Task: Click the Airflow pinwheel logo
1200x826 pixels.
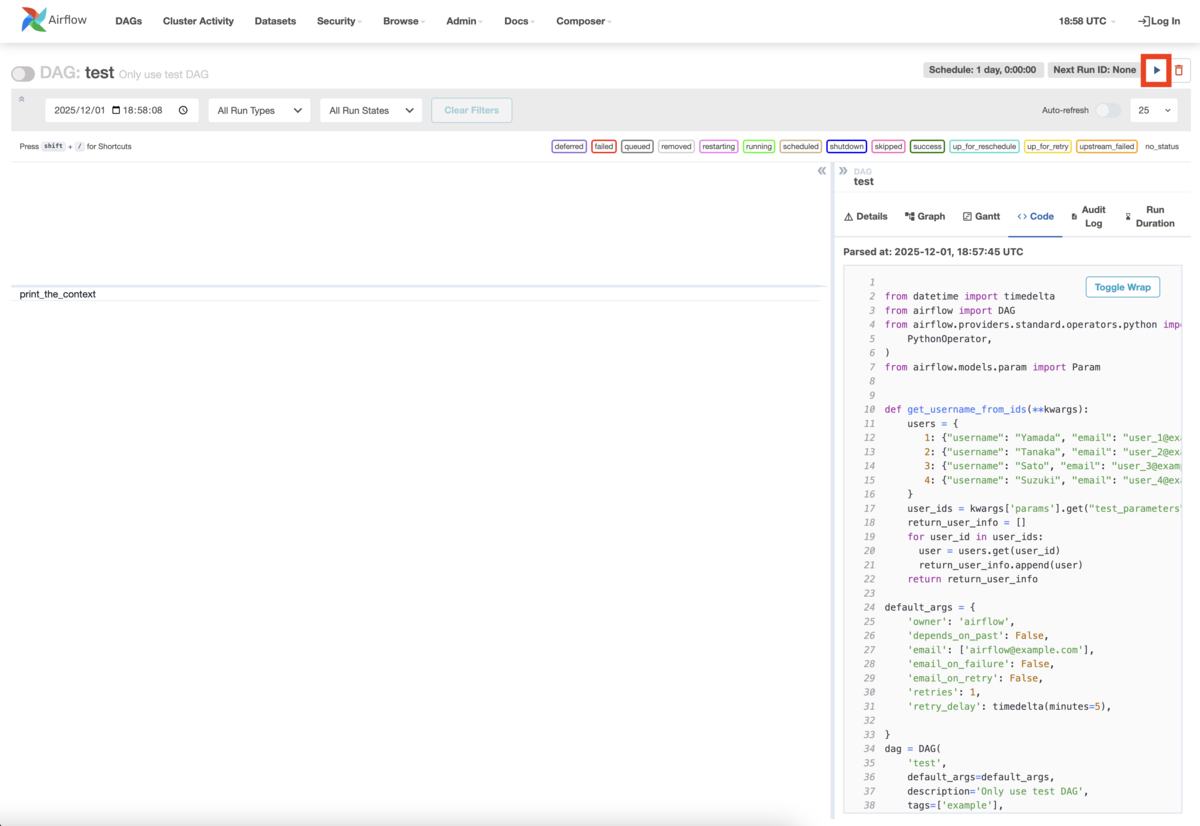Action: pyautogui.click(x=33, y=20)
